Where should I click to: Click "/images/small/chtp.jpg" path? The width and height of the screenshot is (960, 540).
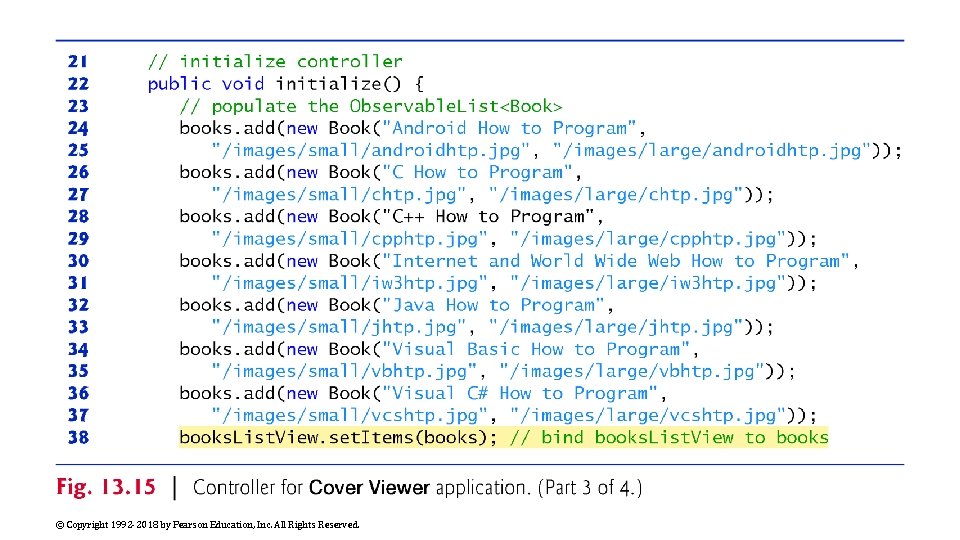tap(339, 195)
